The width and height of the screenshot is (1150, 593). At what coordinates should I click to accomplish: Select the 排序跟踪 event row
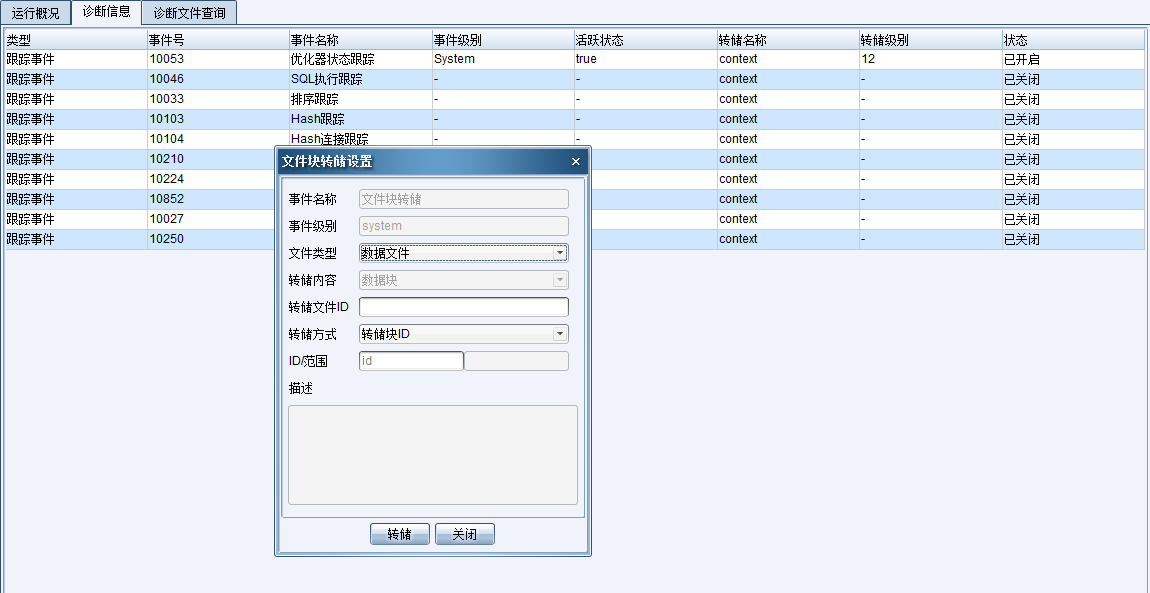(150, 99)
